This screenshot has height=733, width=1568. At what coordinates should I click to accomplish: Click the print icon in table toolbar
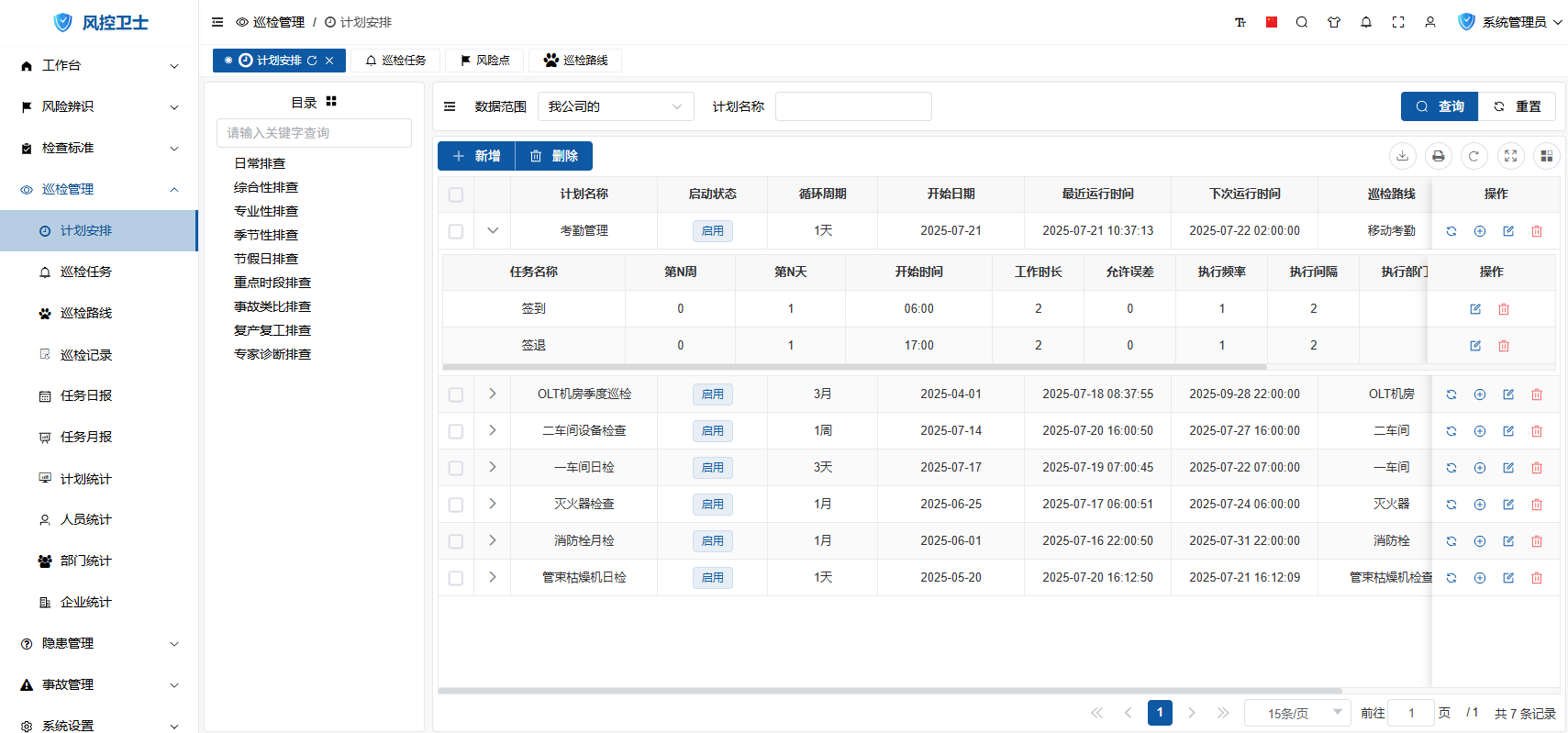[x=1438, y=156]
